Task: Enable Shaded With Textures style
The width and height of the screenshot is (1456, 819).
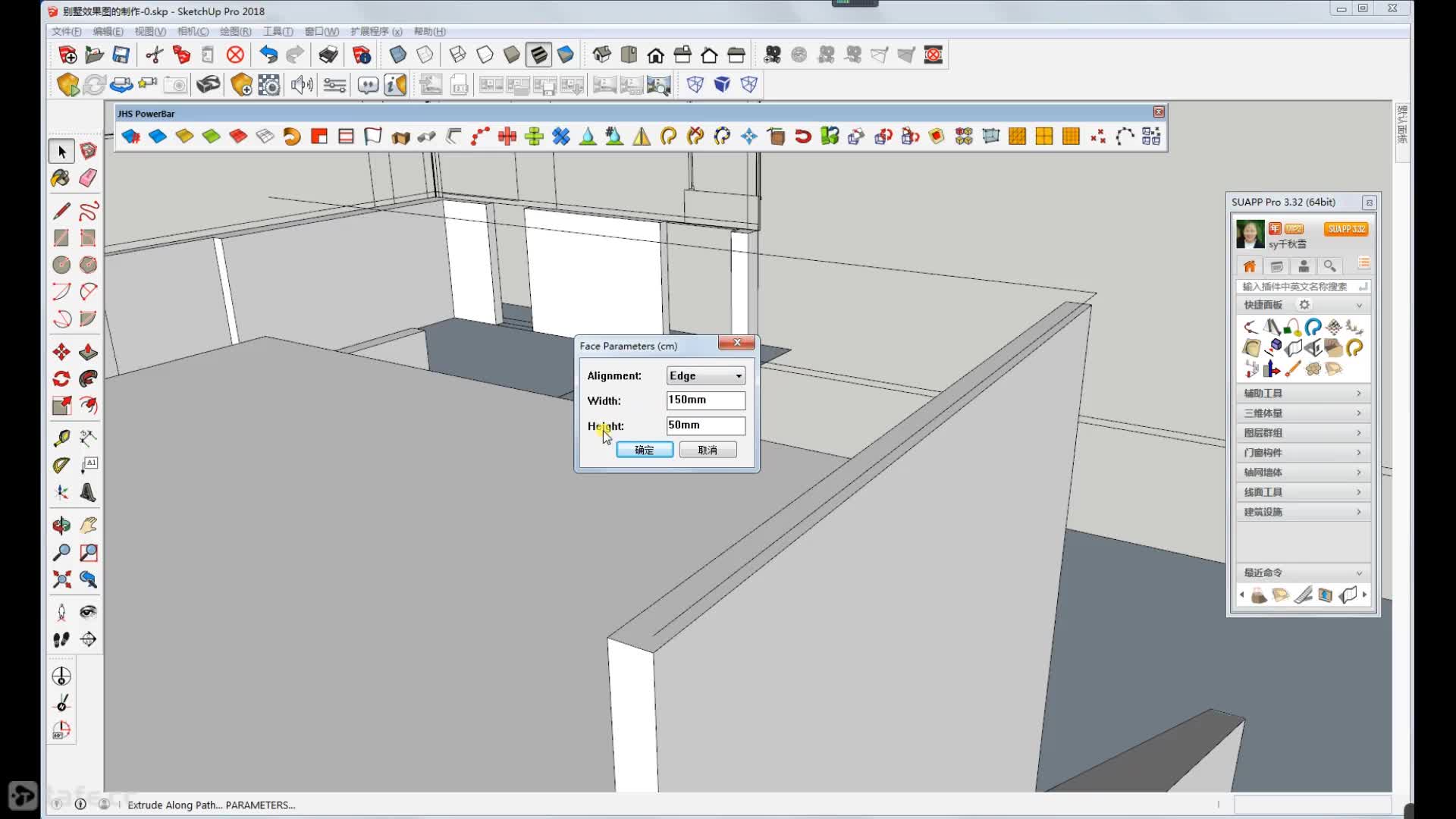Action: coord(538,55)
